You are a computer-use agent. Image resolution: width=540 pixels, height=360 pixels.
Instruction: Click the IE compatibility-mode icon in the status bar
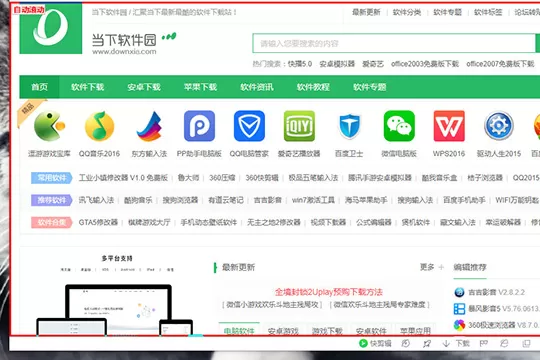(504, 343)
